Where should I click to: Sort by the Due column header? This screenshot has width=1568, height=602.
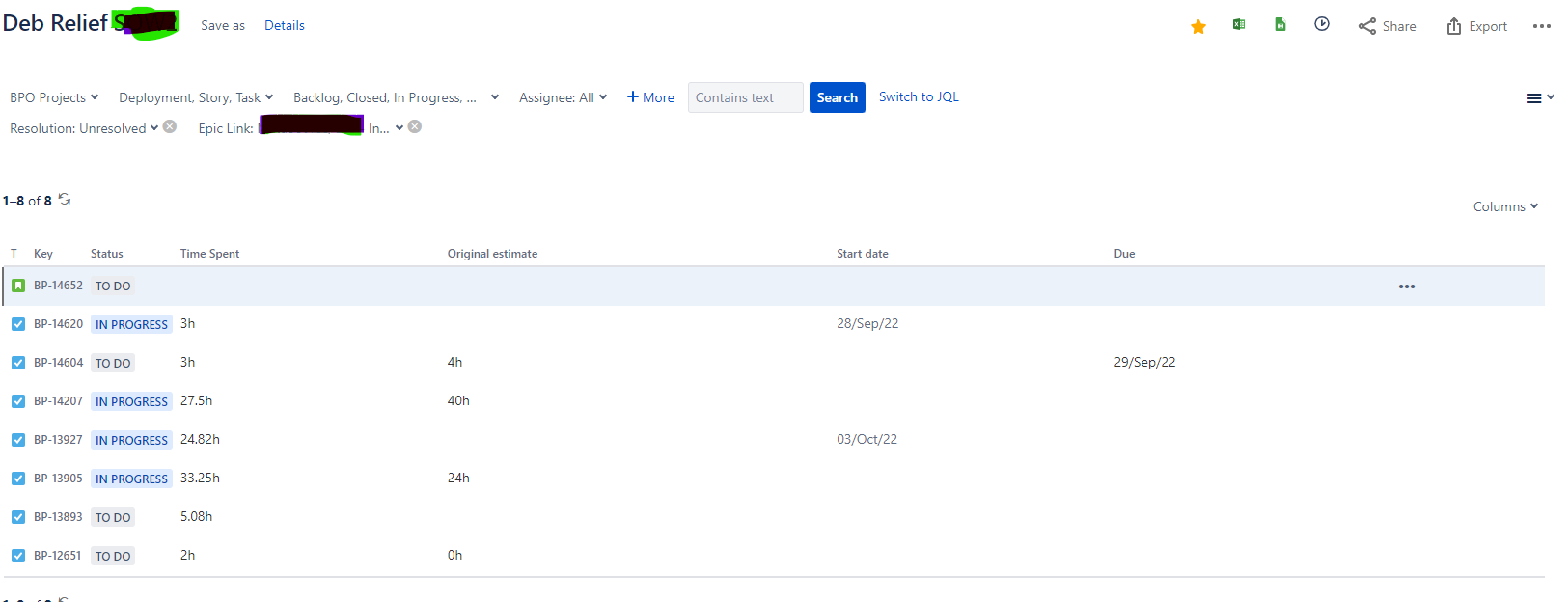1124,254
